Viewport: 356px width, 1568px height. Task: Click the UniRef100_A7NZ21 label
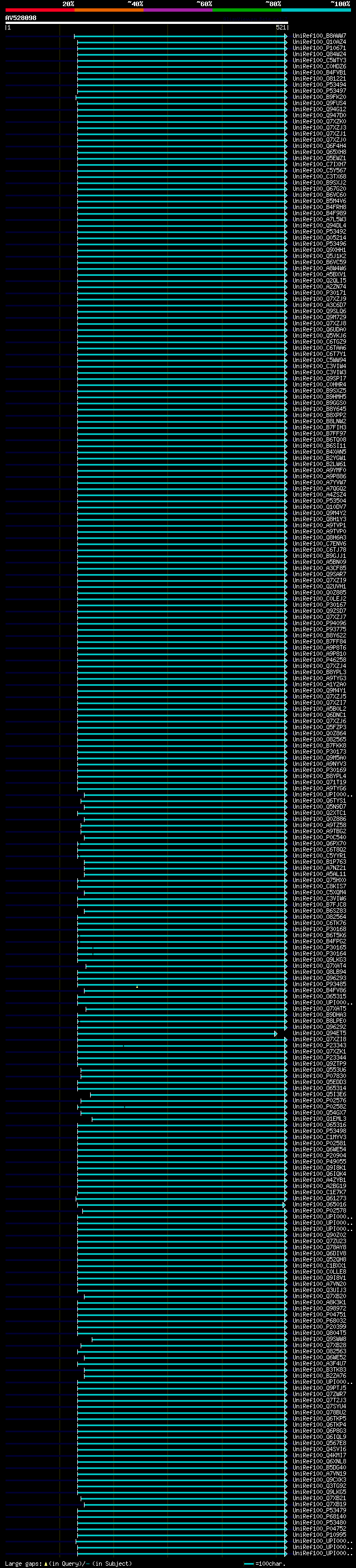coord(319,868)
